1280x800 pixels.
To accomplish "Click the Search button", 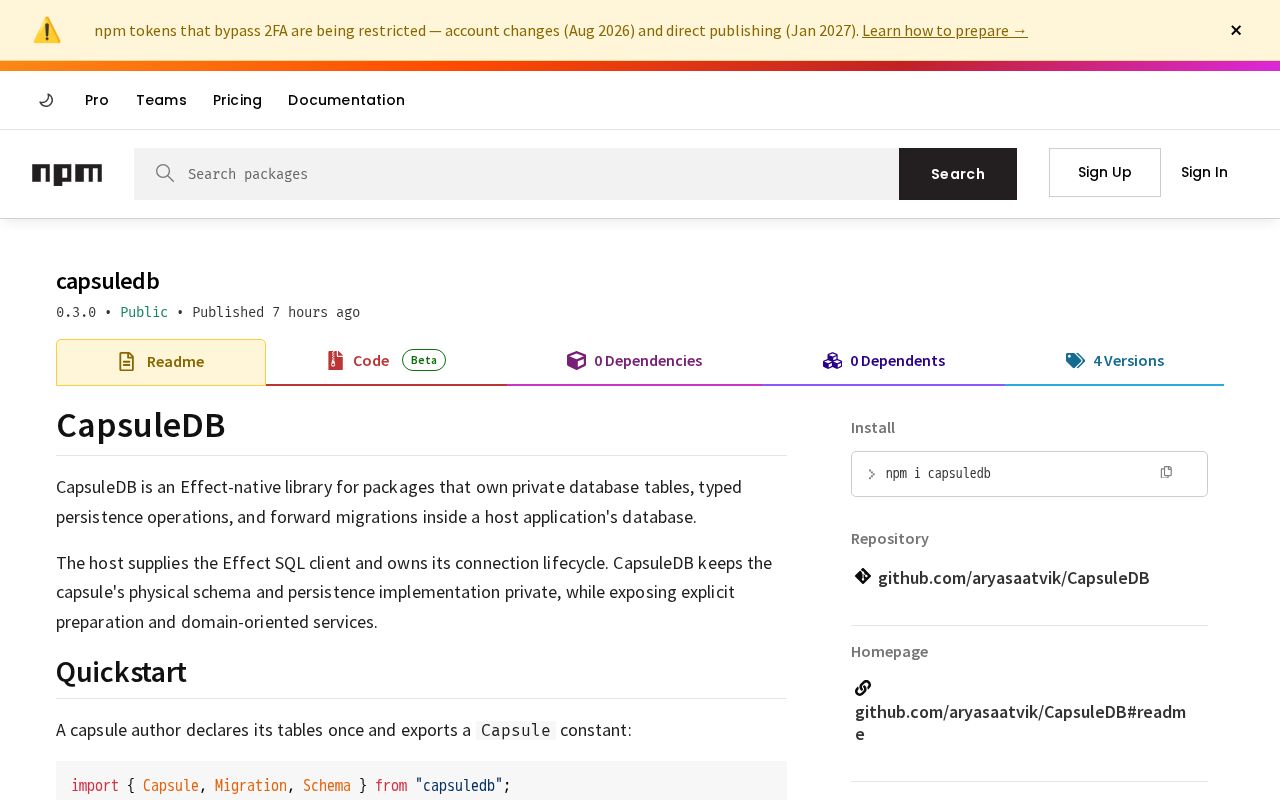I will tap(958, 174).
